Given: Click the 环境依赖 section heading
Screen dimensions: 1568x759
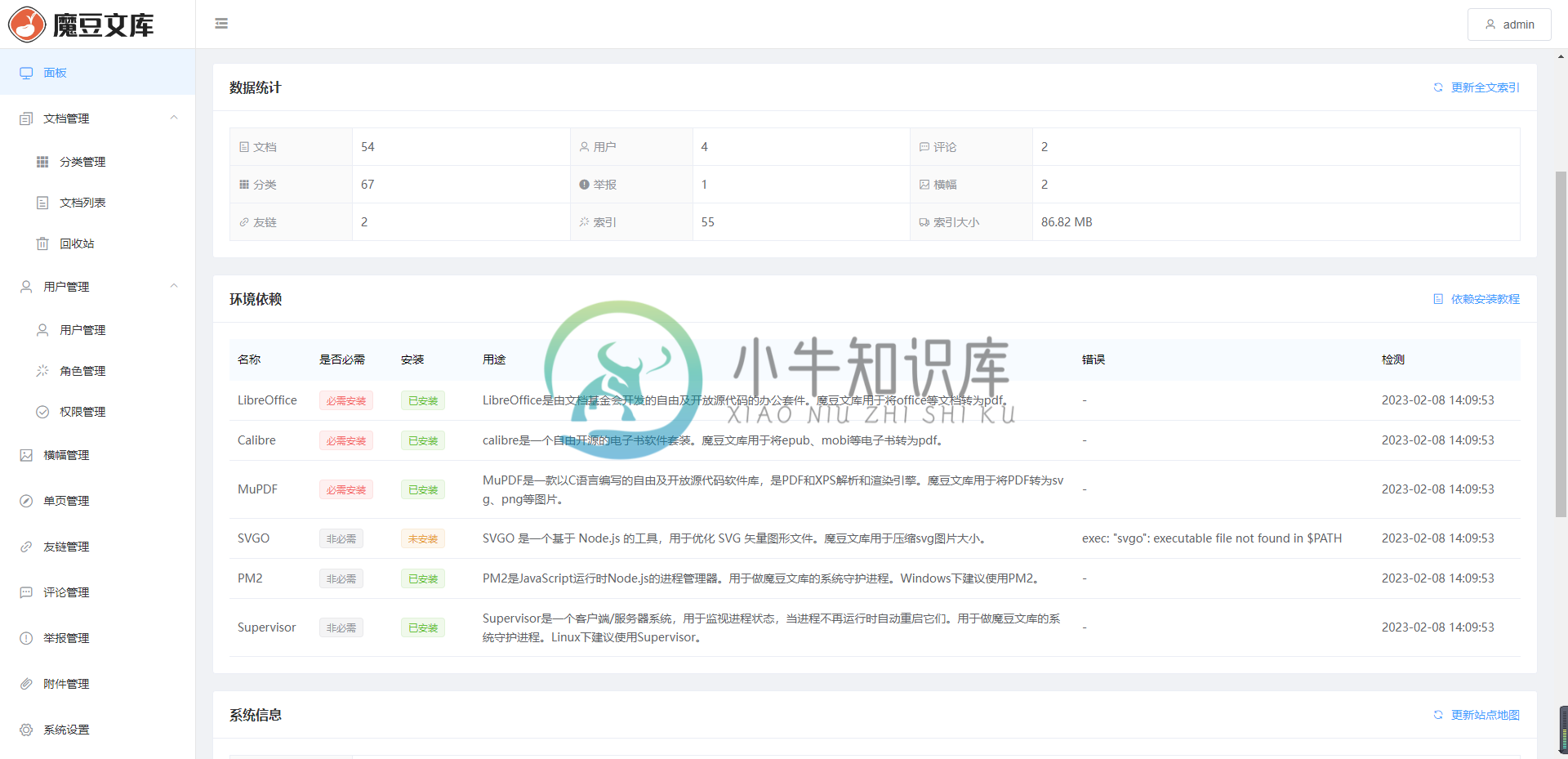Looking at the screenshot, I should pos(255,299).
